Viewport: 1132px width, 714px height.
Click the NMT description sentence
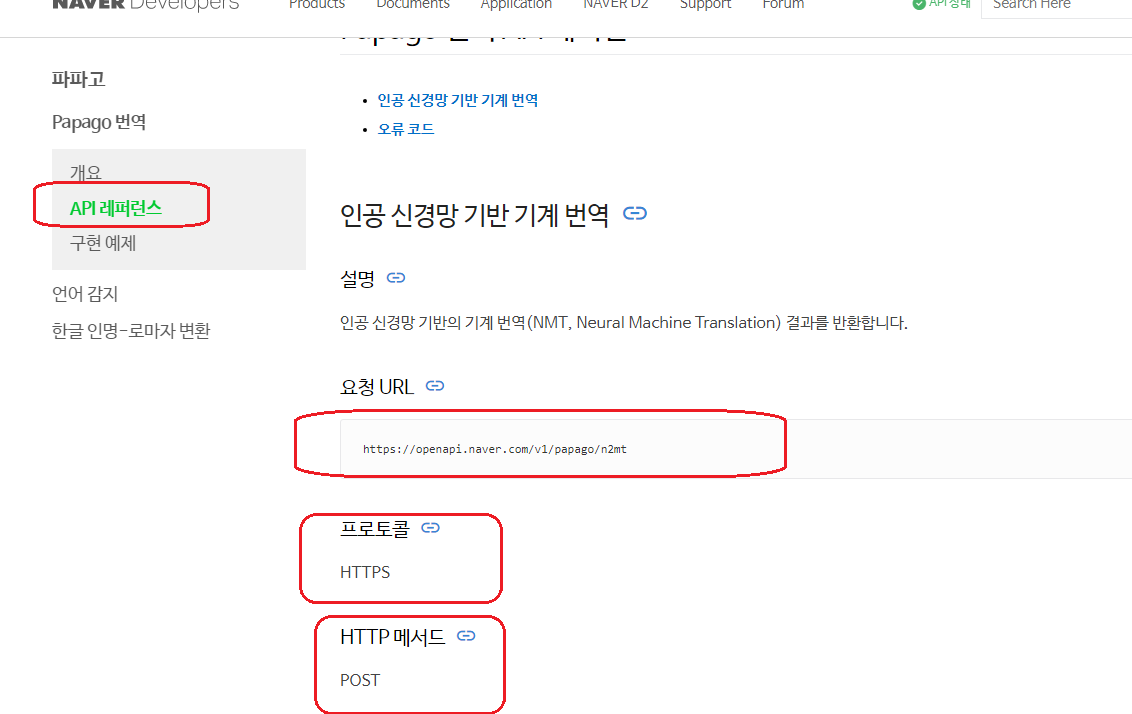click(623, 323)
